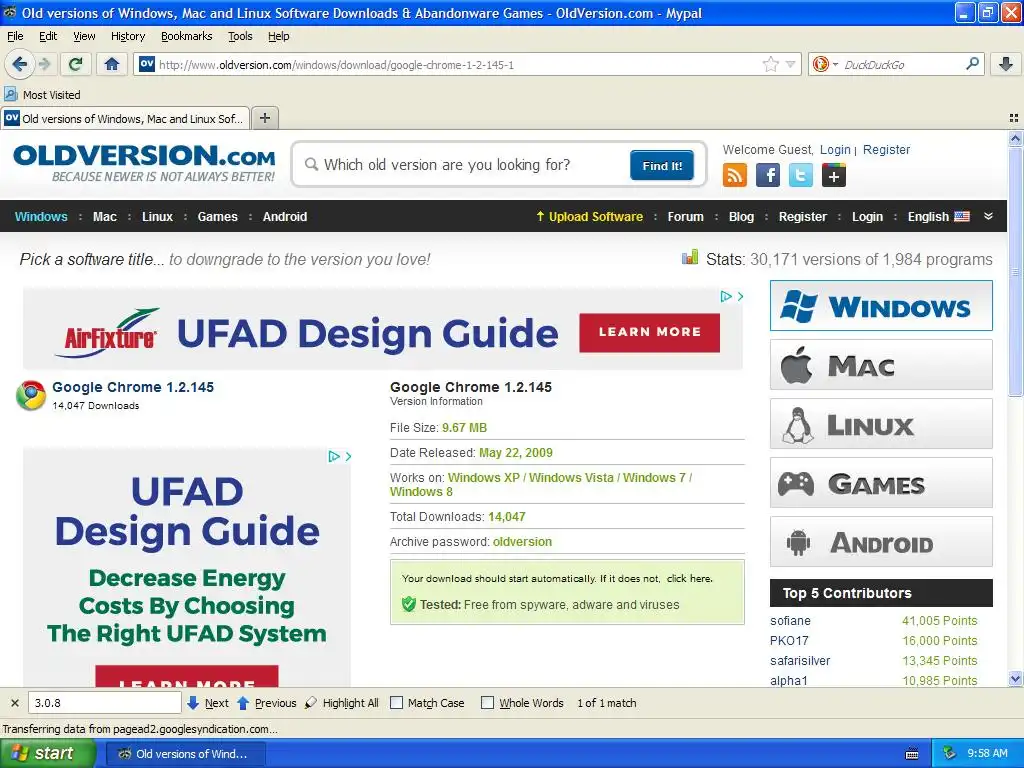This screenshot has width=1024, height=768.
Task: Click the 'click here' download link
Action: [689, 578]
